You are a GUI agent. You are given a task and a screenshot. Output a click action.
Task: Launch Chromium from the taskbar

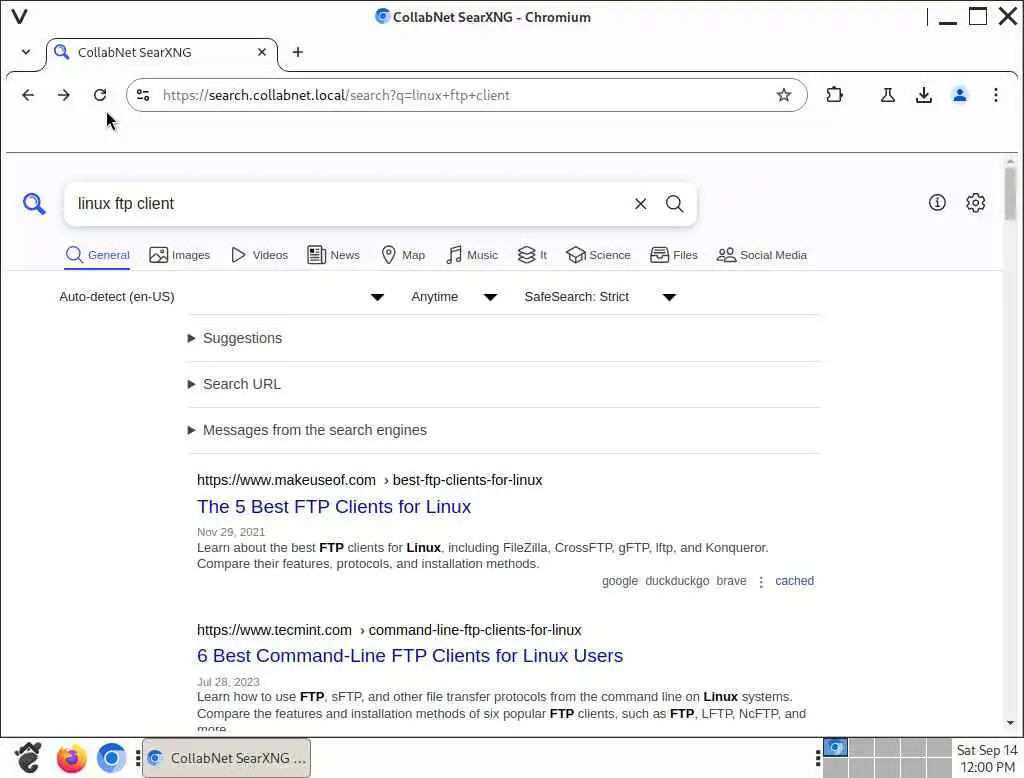tap(112, 758)
